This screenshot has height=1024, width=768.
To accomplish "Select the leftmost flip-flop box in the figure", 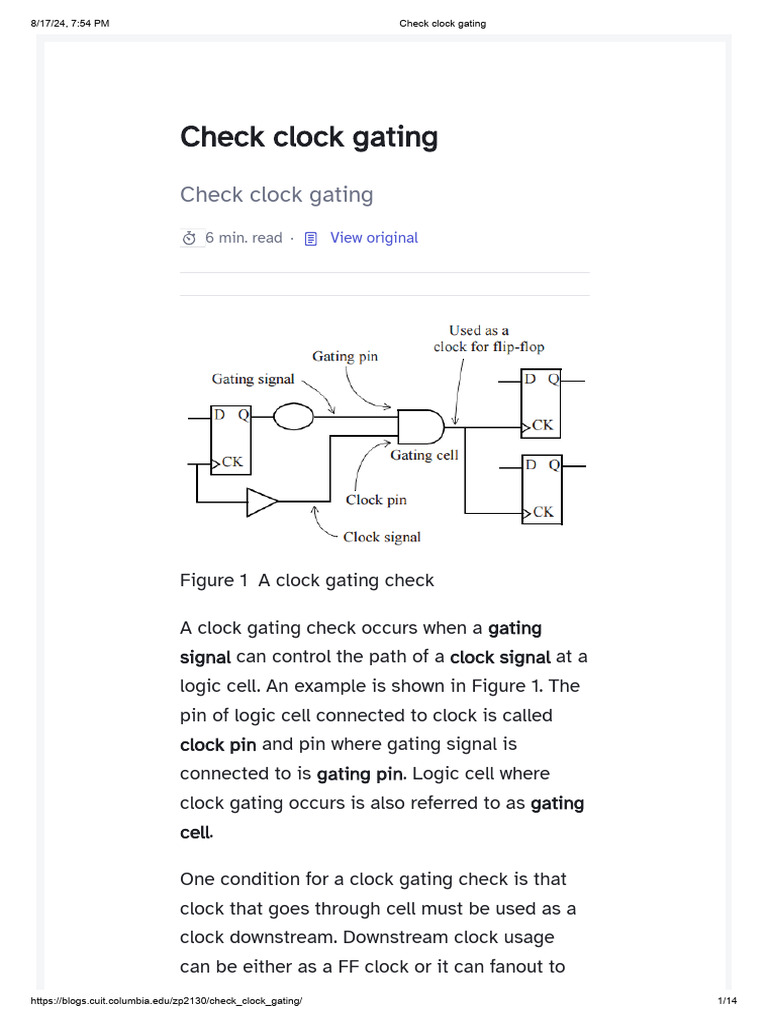I will click(231, 440).
